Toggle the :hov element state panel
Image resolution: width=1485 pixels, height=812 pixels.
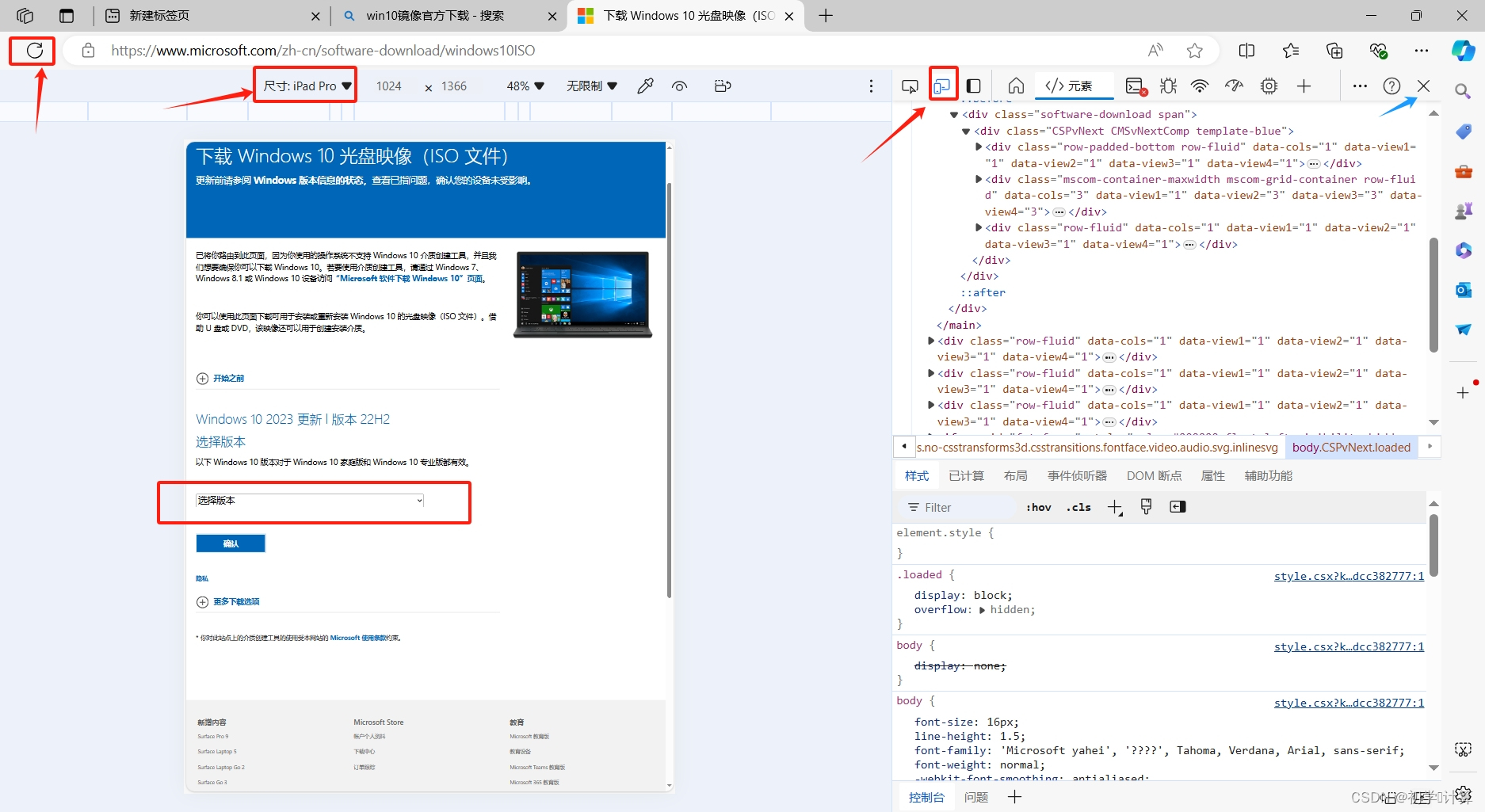(1038, 507)
